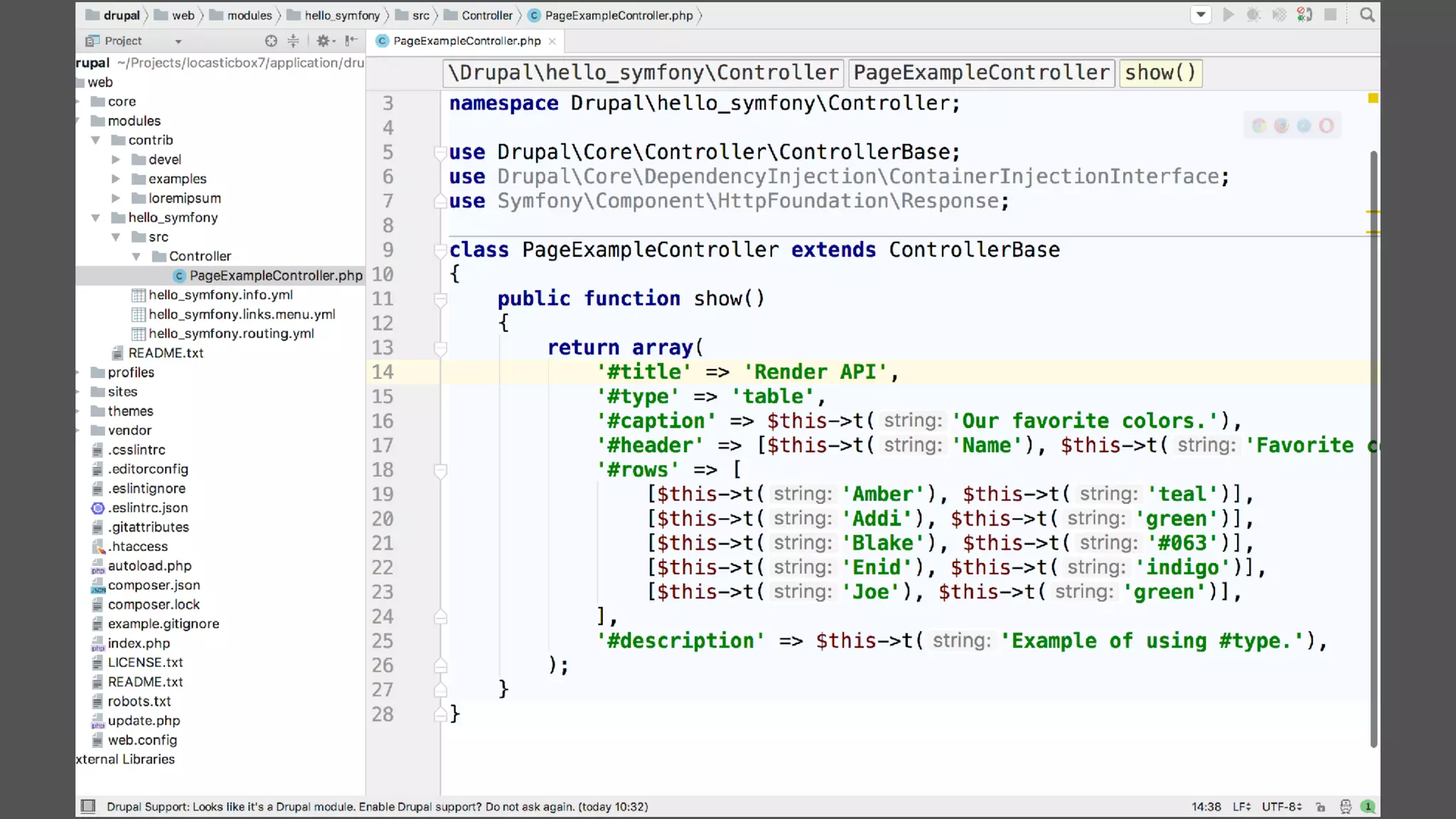Toggle tool window bars button bottom-left
This screenshot has height=819, width=1456.
88,806
